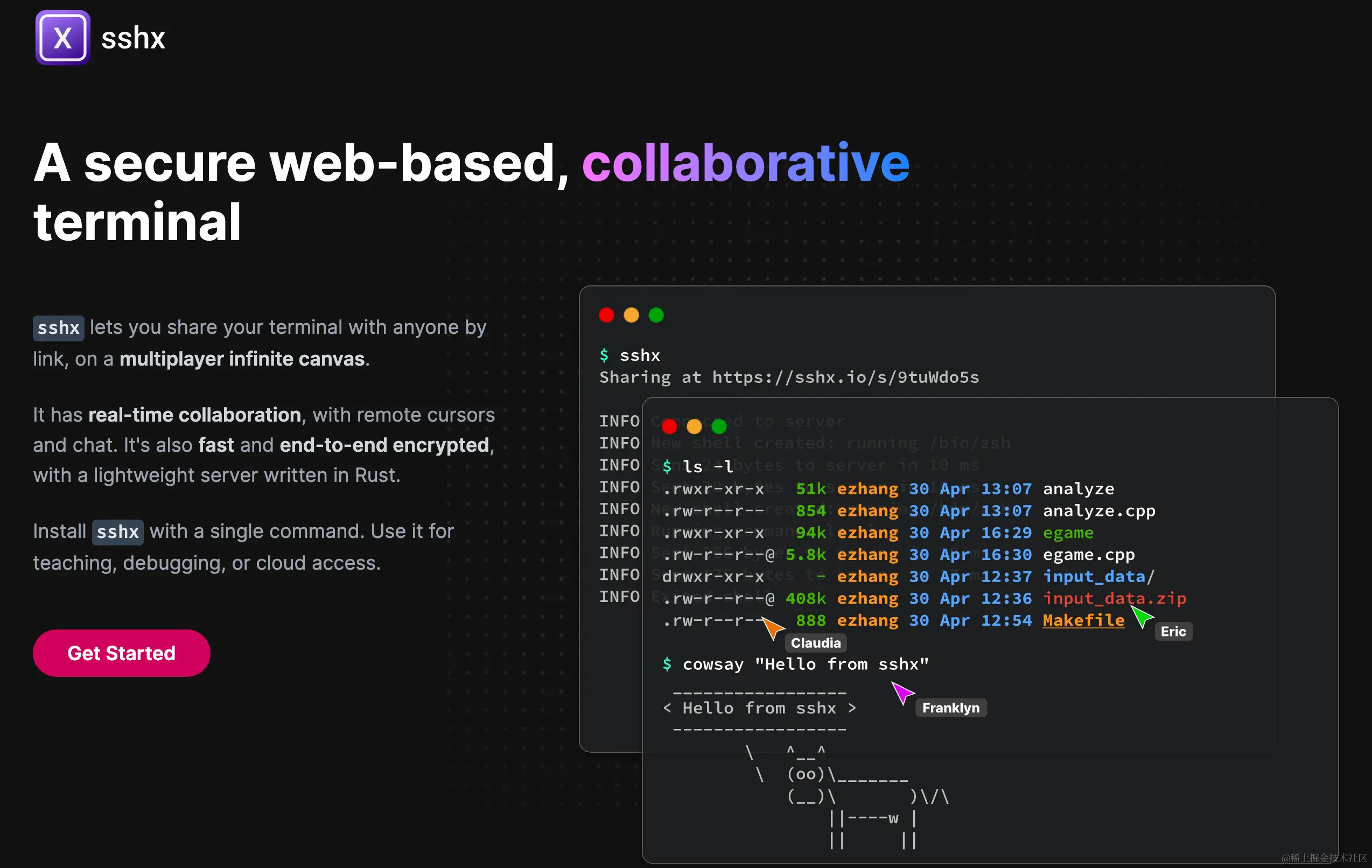
Task: Click Claudia's orange cursor arrow
Action: point(773,627)
